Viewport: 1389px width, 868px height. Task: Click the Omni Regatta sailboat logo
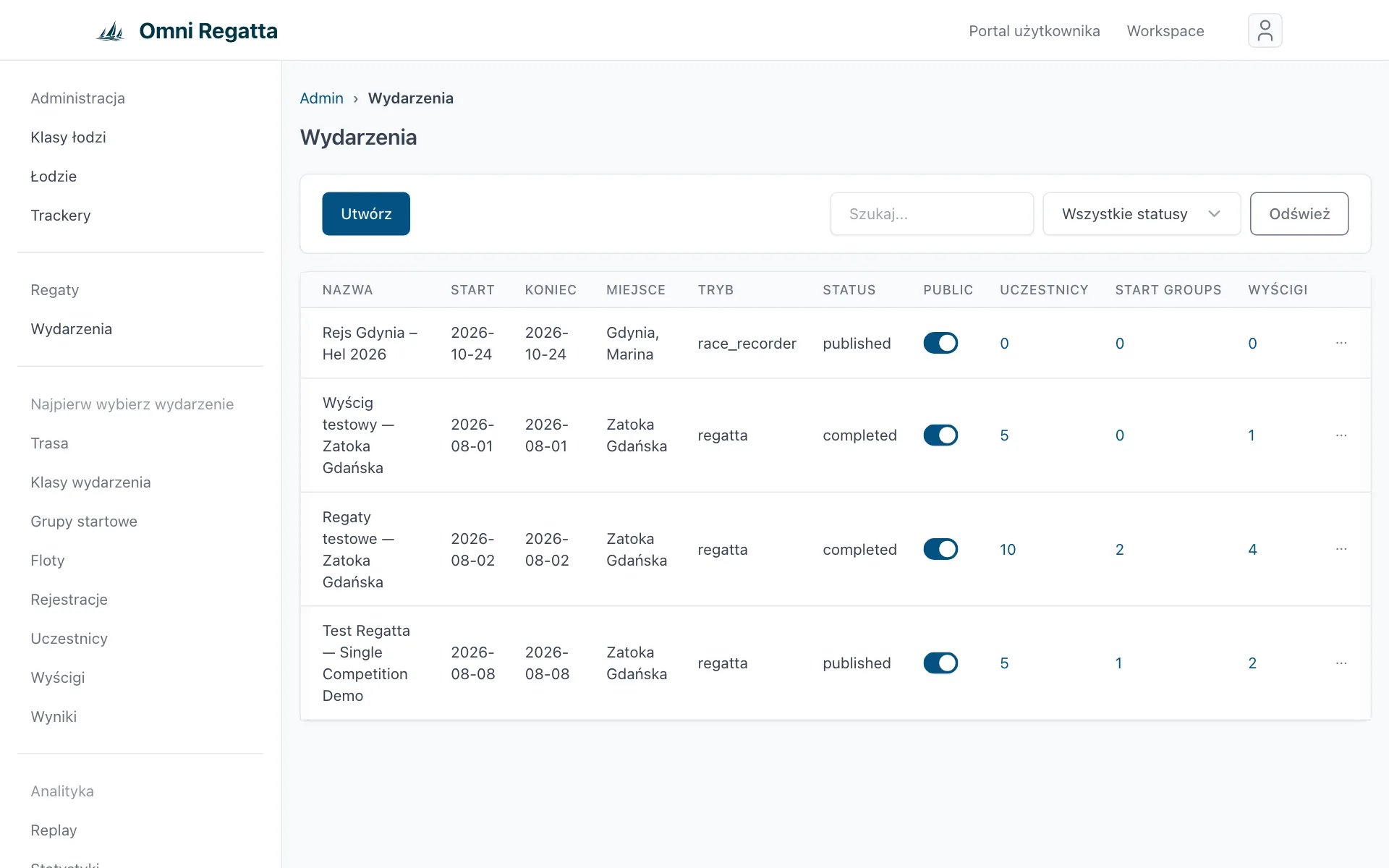coord(111,31)
